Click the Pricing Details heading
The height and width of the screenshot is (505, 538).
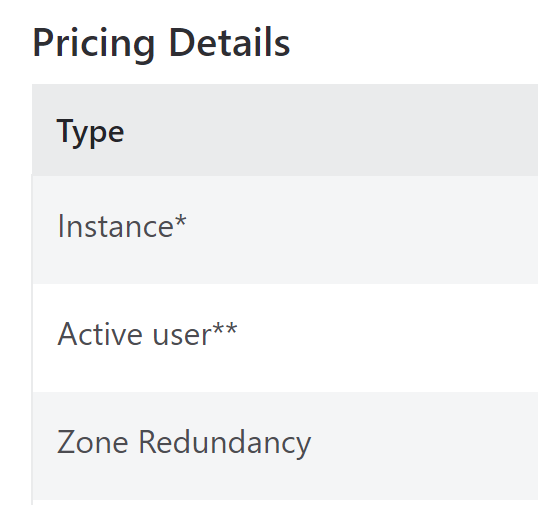click(161, 44)
